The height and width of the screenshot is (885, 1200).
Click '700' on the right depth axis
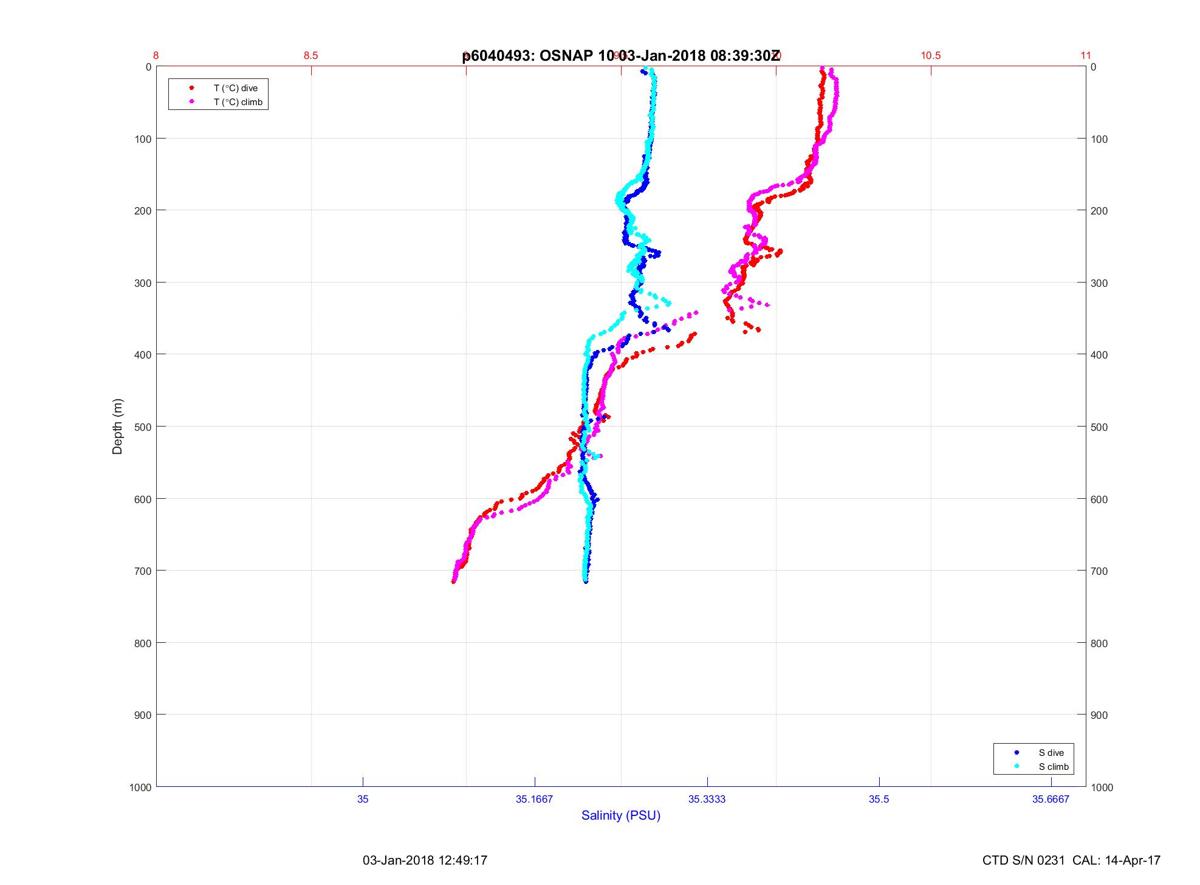[1101, 571]
